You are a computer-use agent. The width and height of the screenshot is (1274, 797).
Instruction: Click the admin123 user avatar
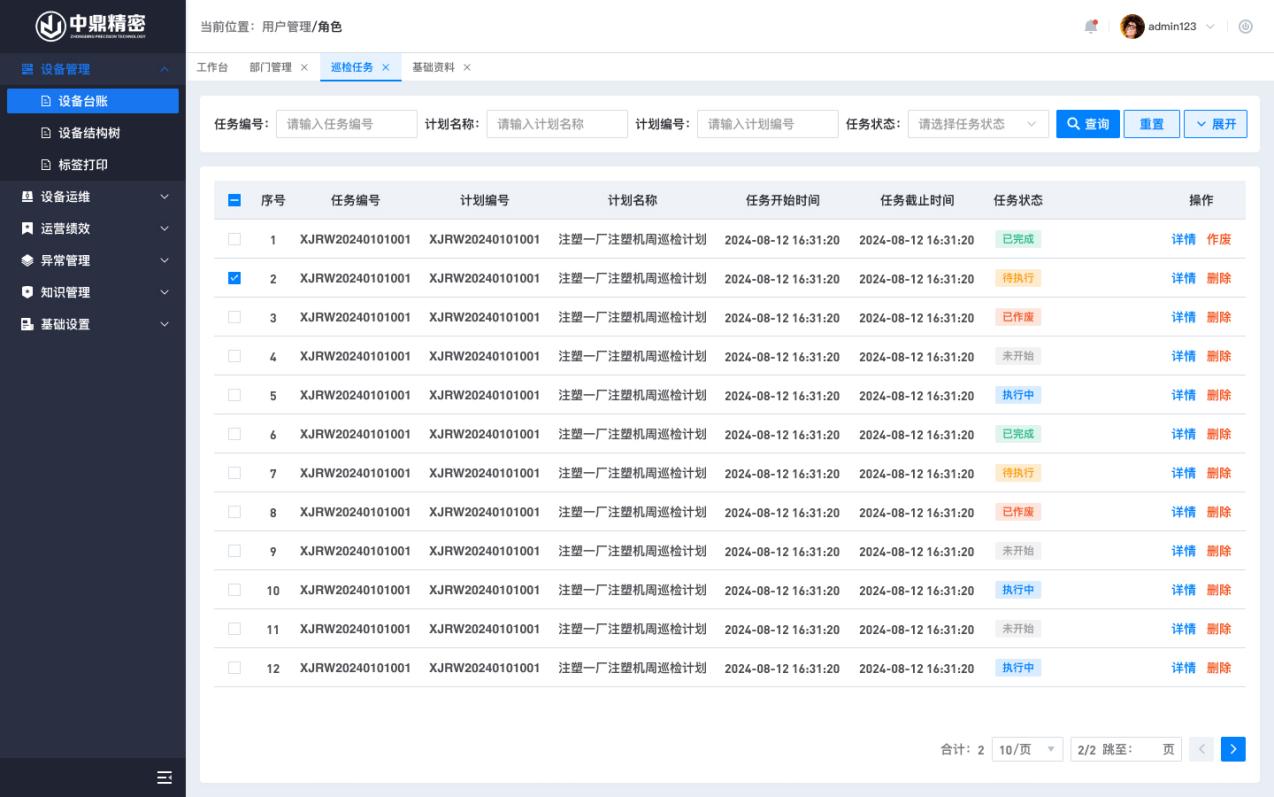(1132, 27)
